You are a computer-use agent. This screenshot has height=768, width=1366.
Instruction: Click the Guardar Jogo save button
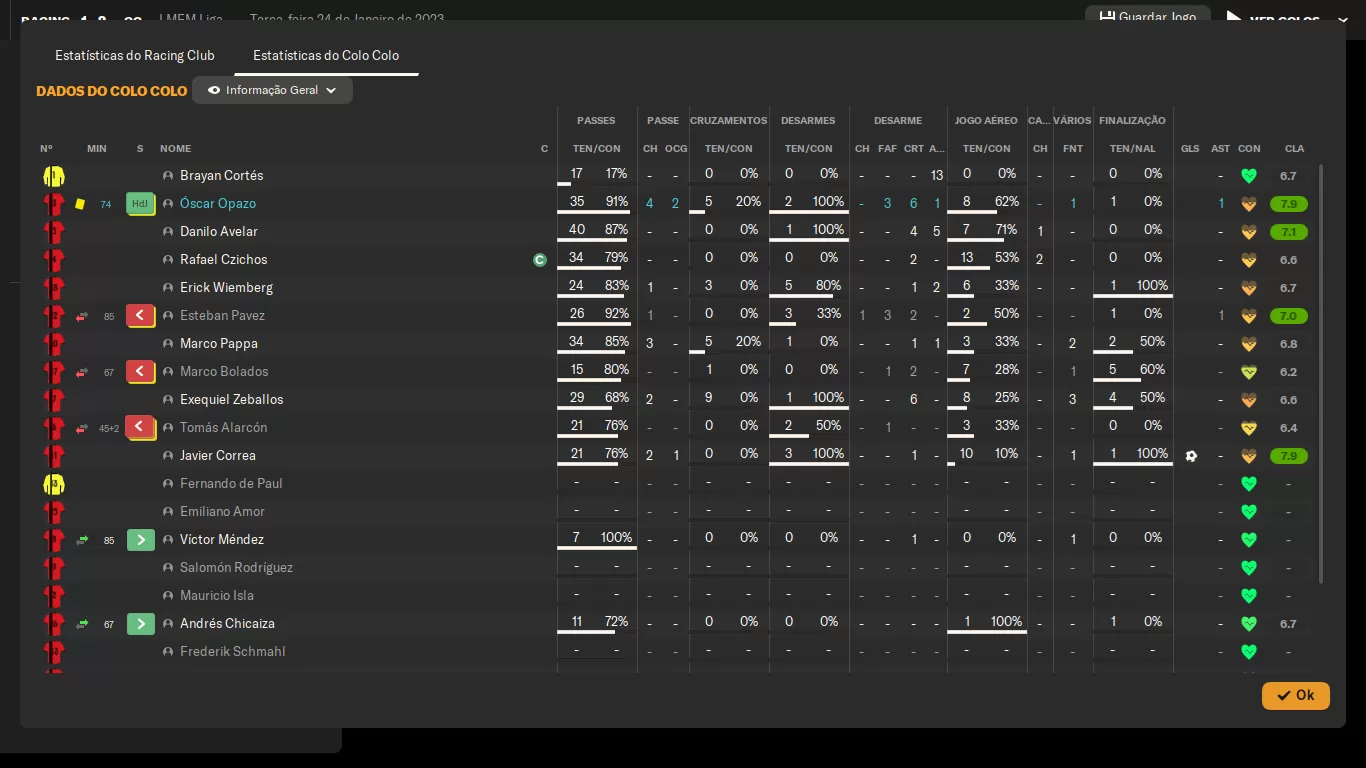coord(1148,17)
